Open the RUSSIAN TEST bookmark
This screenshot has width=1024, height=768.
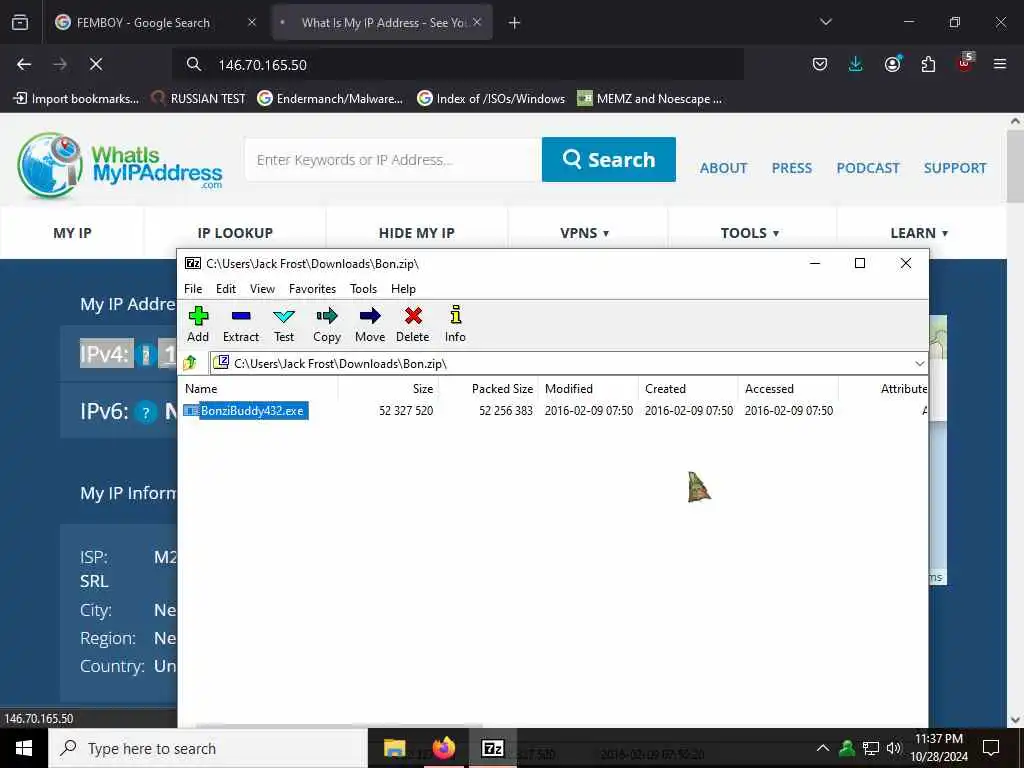pyautogui.click(x=199, y=99)
